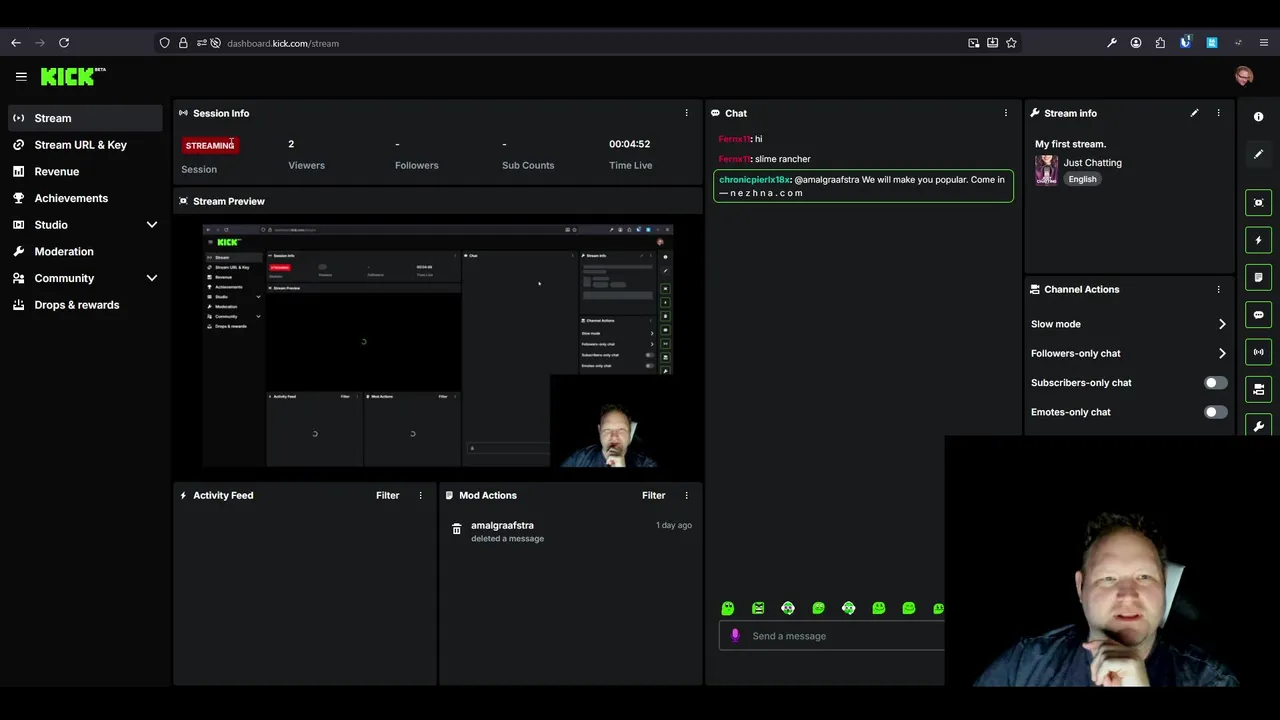Screen dimensions: 1280x720
Task: Click the Just Chatting category thumbnail
Action: tap(1046, 170)
